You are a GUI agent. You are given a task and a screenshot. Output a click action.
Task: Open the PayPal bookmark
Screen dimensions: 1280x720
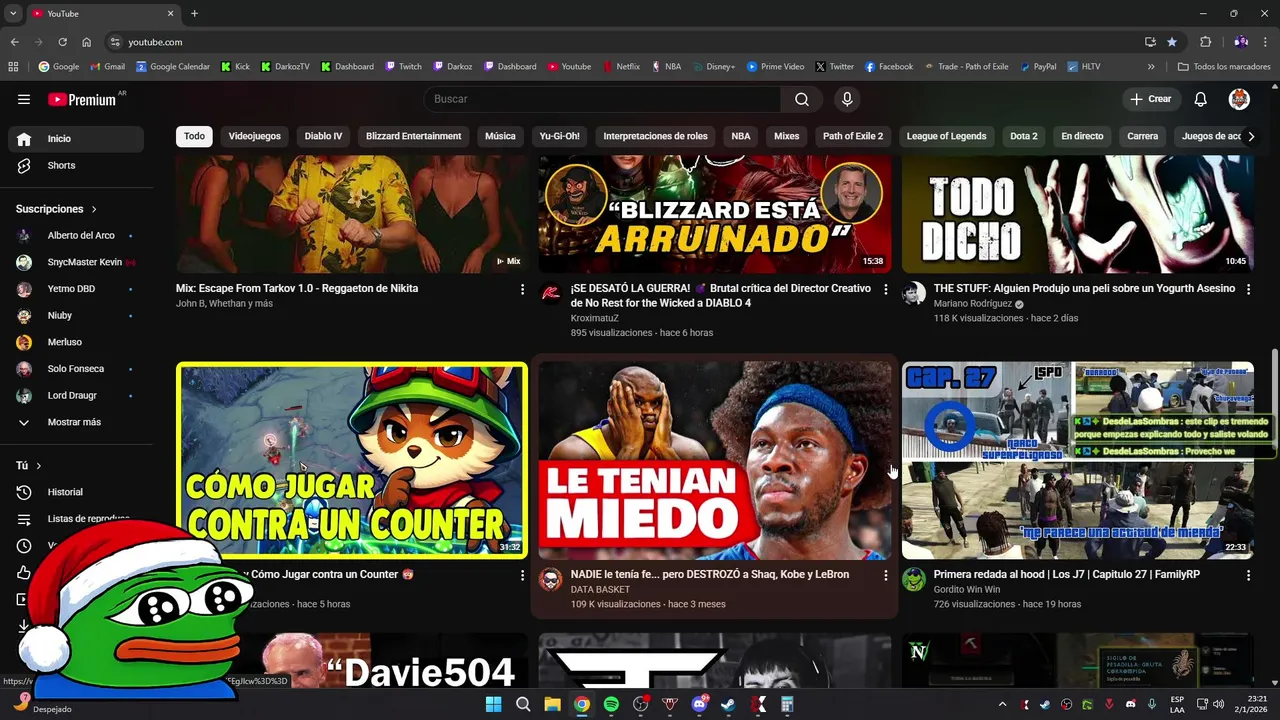[1038, 67]
